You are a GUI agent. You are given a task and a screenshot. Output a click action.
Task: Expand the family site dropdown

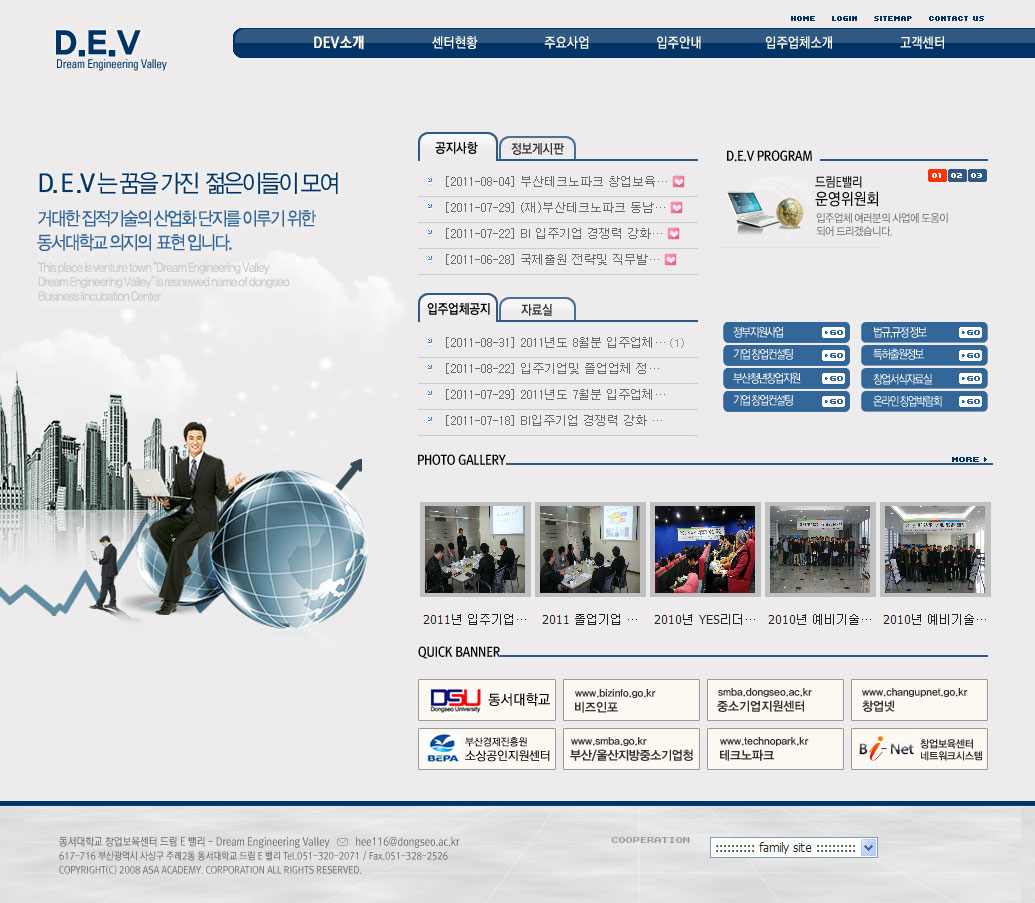tap(868, 848)
